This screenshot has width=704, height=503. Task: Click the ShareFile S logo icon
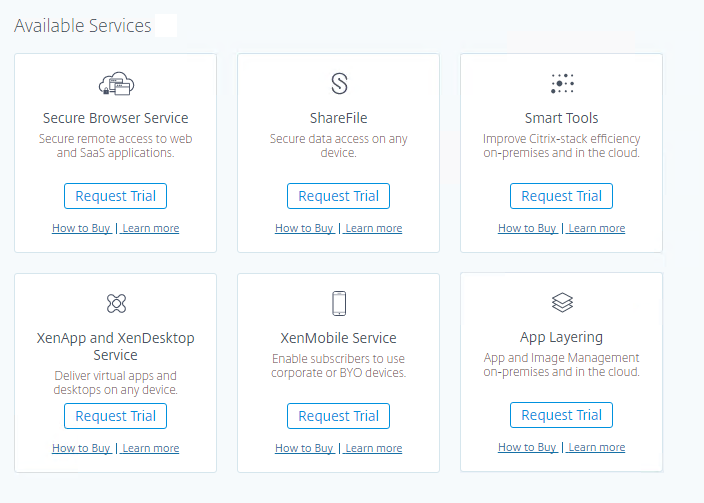[x=339, y=84]
